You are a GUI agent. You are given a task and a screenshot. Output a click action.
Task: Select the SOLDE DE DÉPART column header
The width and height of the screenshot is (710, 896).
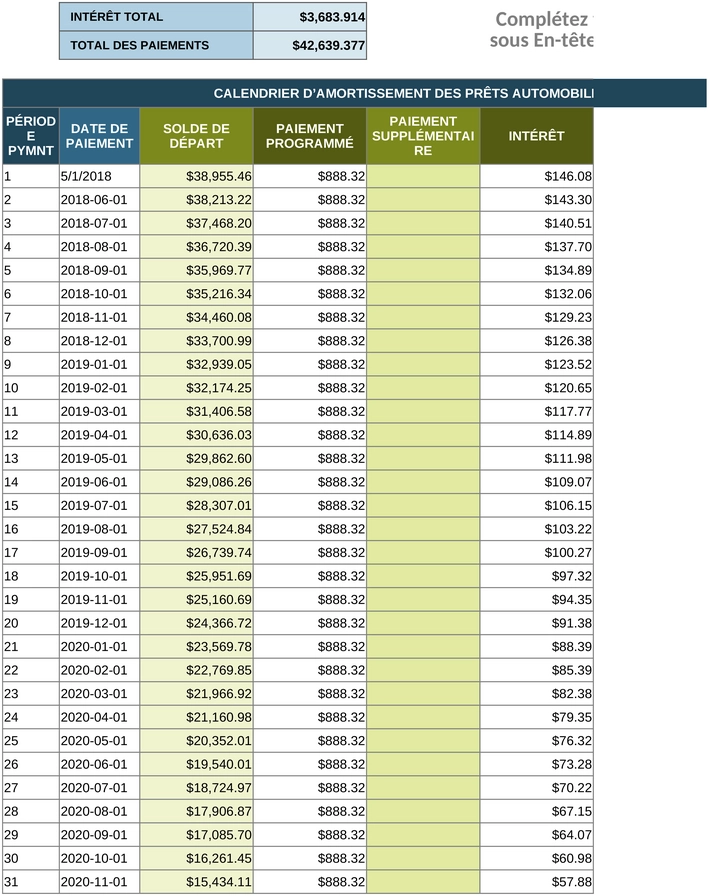coord(196,136)
